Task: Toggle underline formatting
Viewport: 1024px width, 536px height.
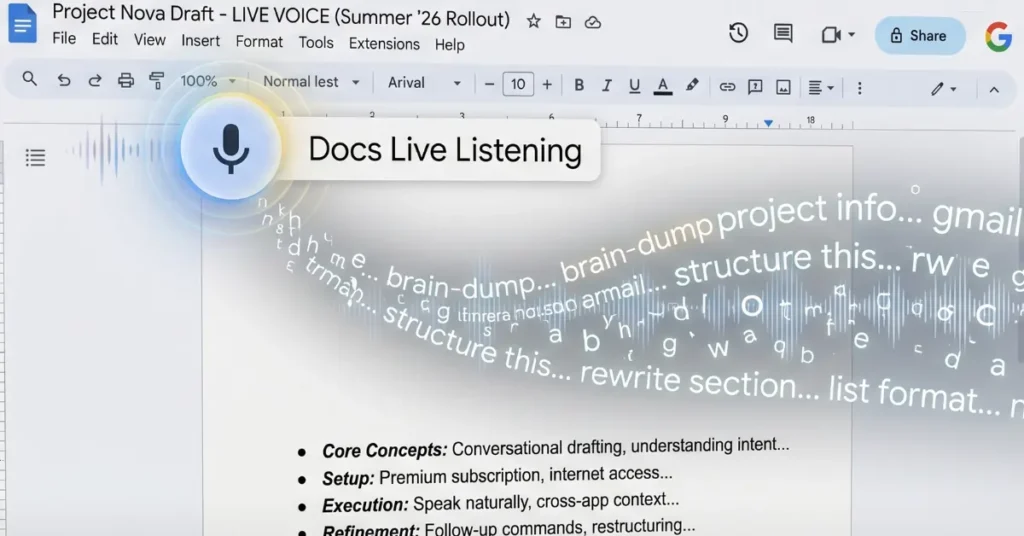Action: click(x=634, y=86)
